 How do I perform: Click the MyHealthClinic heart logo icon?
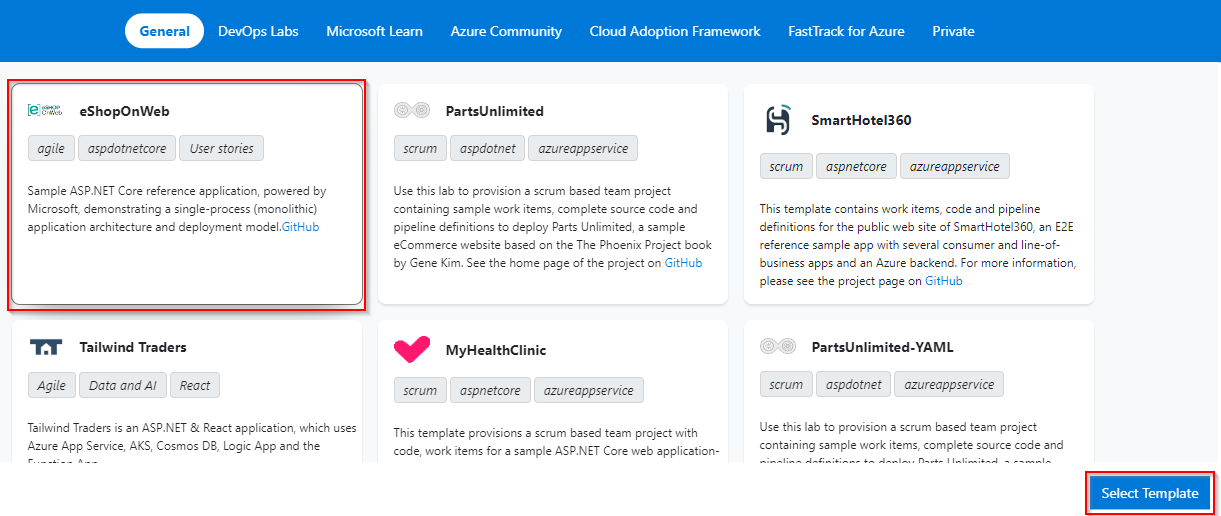tap(412, 350)
